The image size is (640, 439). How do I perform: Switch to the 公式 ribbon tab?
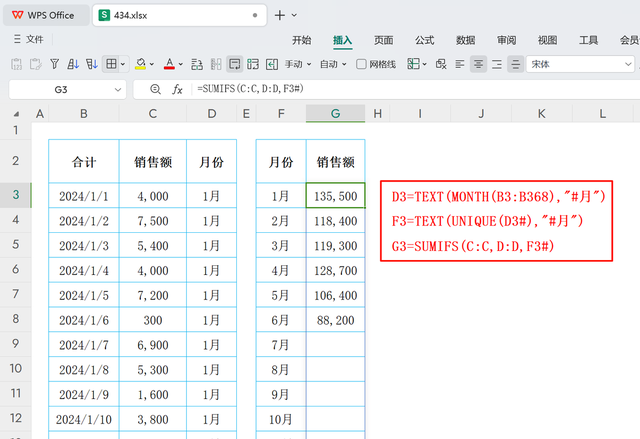click(424, 40)
